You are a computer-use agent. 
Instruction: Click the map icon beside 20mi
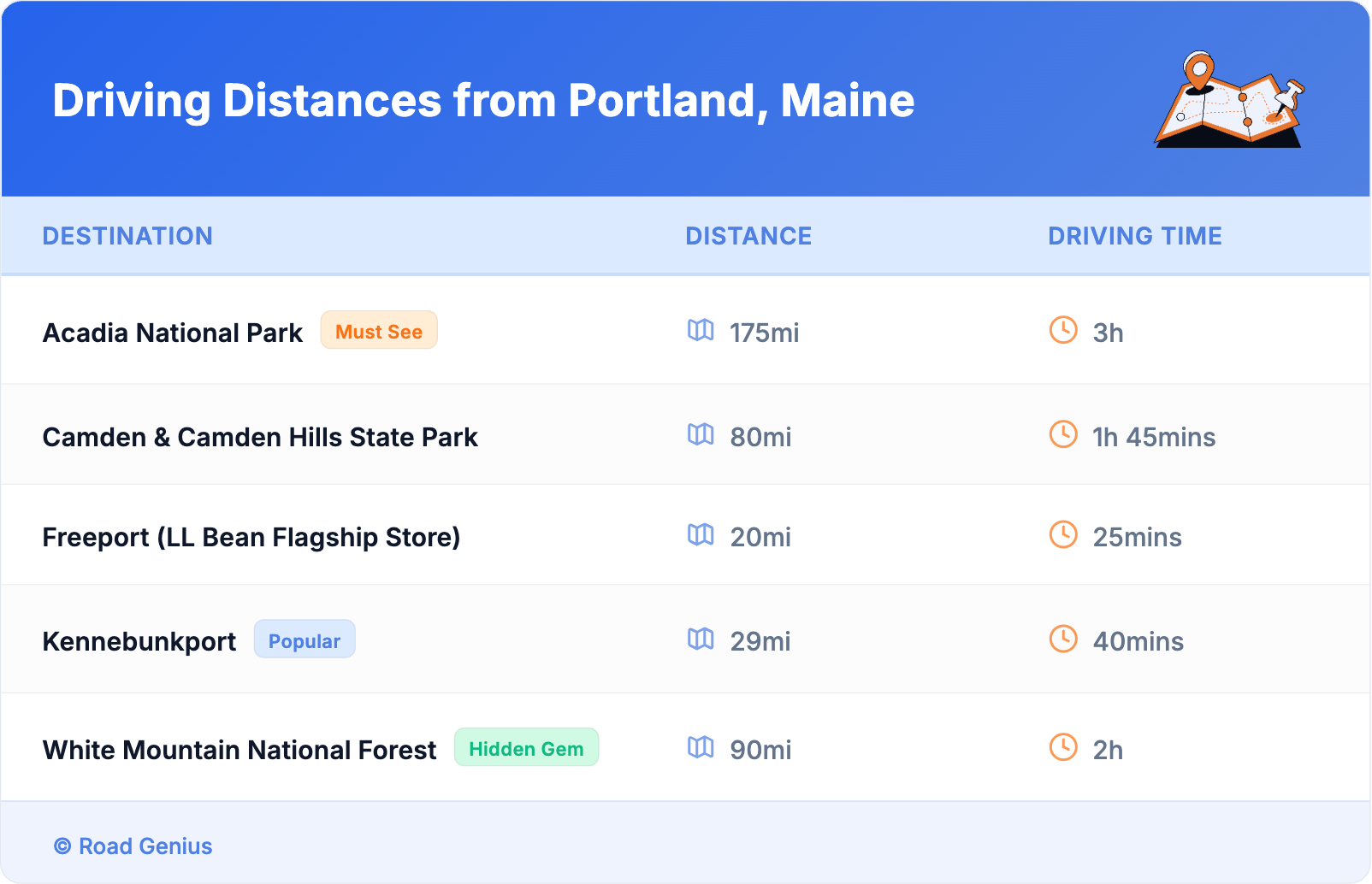pos(701,534)
